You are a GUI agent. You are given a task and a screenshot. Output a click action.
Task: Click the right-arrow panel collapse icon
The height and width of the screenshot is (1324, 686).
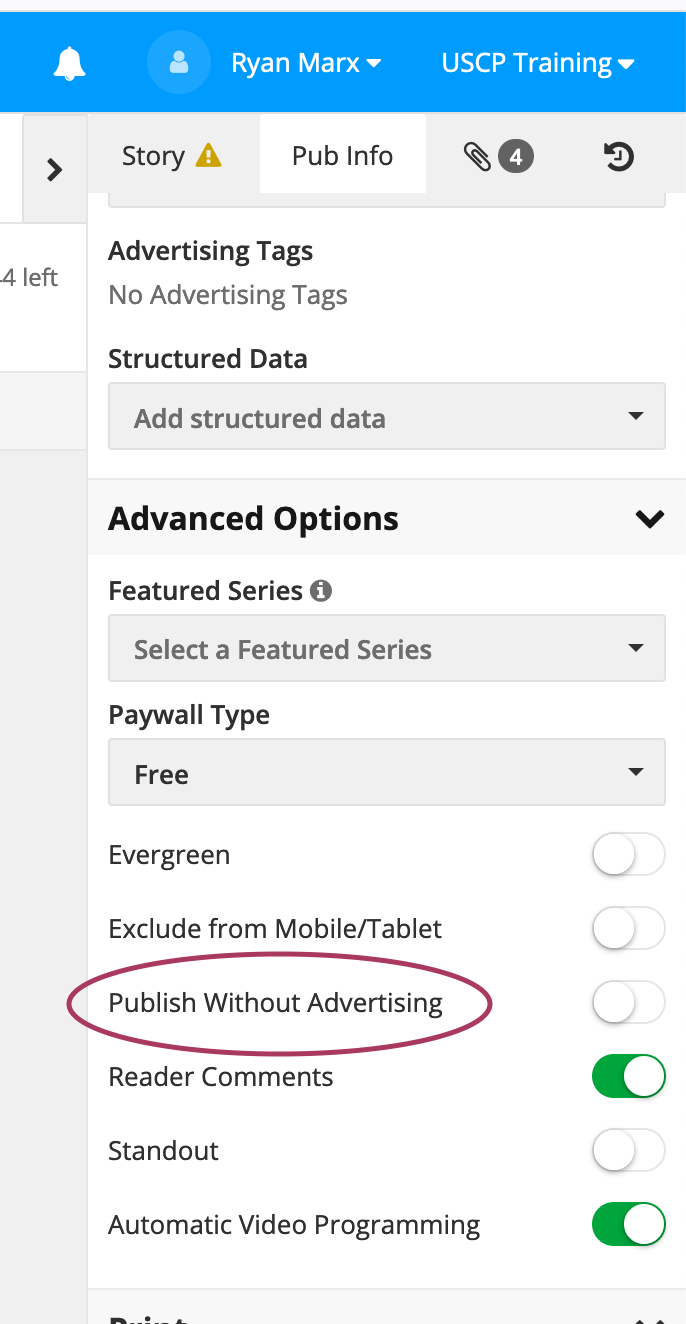coord(55,169)
